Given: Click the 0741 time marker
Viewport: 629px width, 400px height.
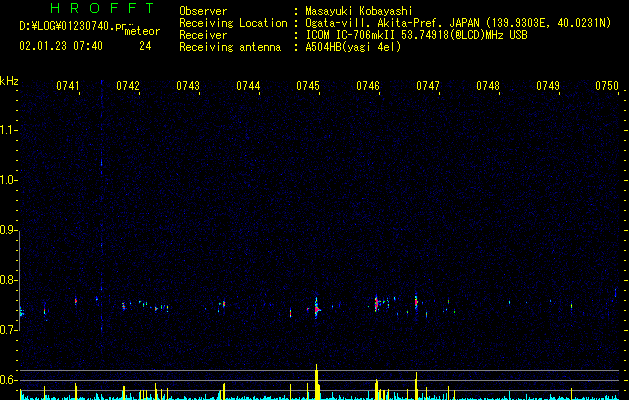Looking at the screenshot, I should point(68,86).
